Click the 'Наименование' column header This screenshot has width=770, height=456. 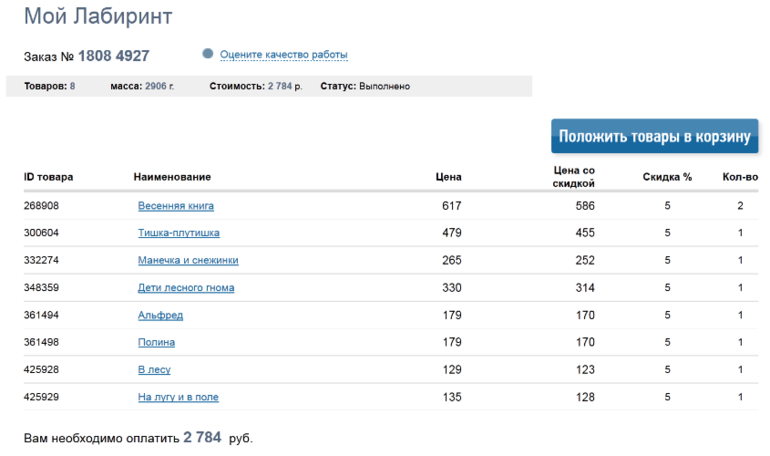click(x=172, y=177)
